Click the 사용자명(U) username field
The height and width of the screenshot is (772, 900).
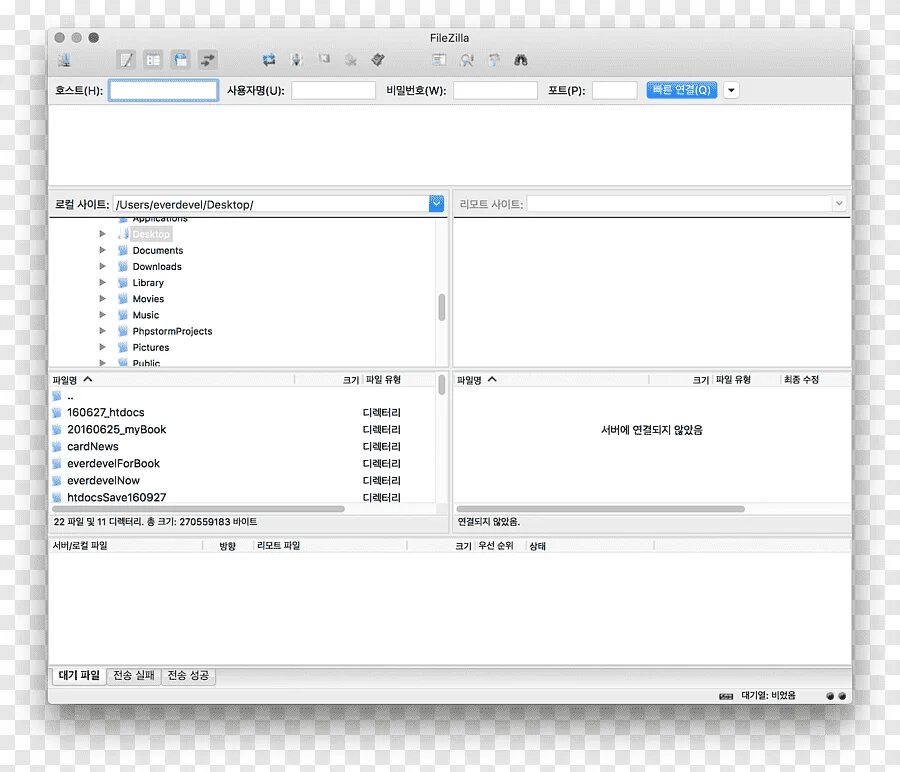click(x=333, y=90)
